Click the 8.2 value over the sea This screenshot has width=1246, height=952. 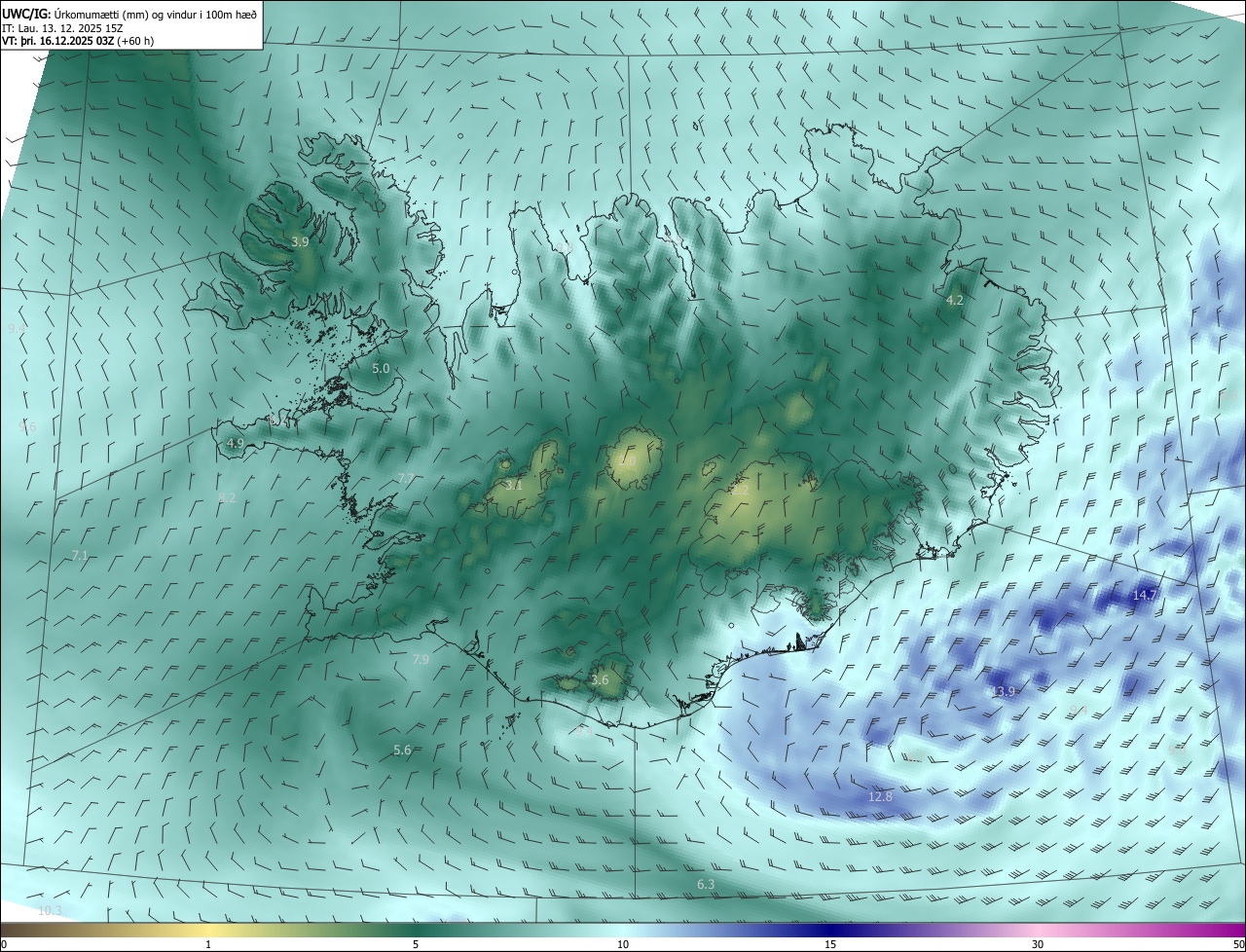coord(227,497)
